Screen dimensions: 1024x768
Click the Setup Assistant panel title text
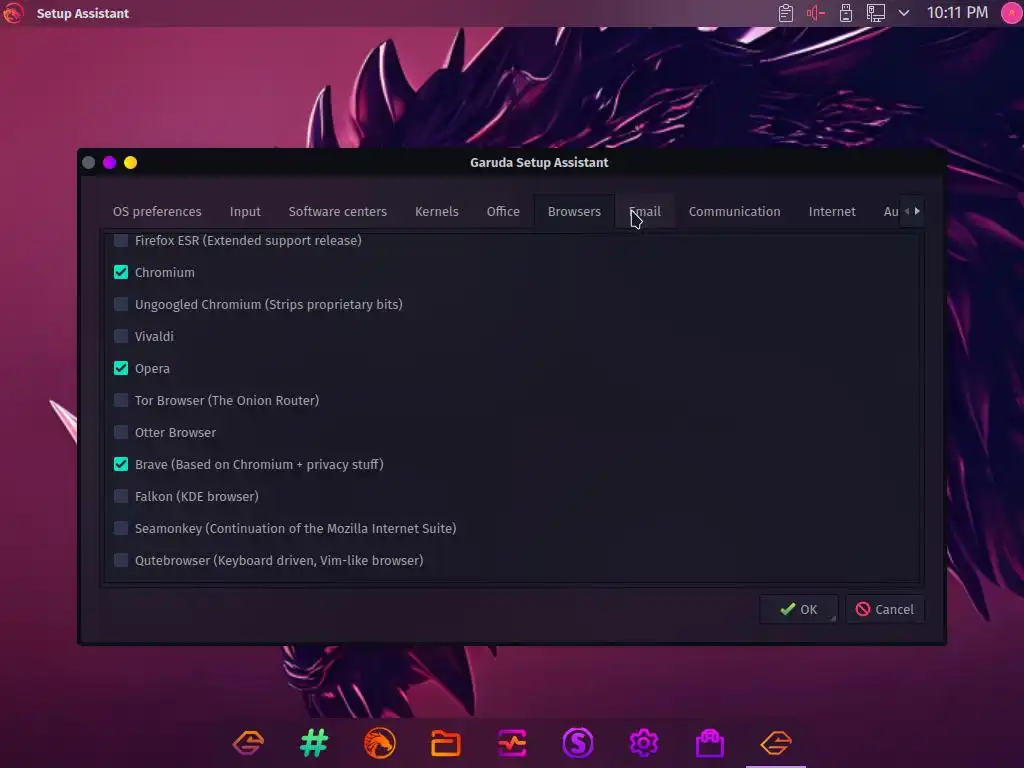(x=83, y=13)
